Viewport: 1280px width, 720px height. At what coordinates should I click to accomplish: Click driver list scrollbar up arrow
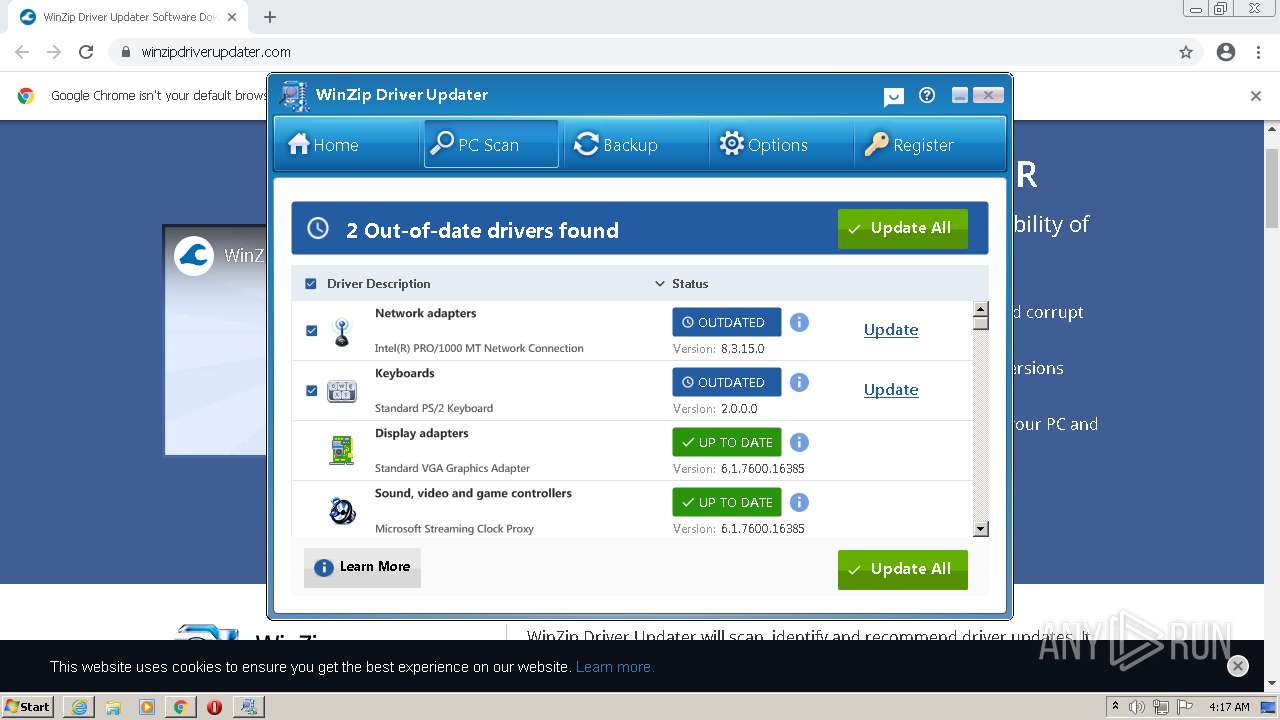click(x=981, y=309)
